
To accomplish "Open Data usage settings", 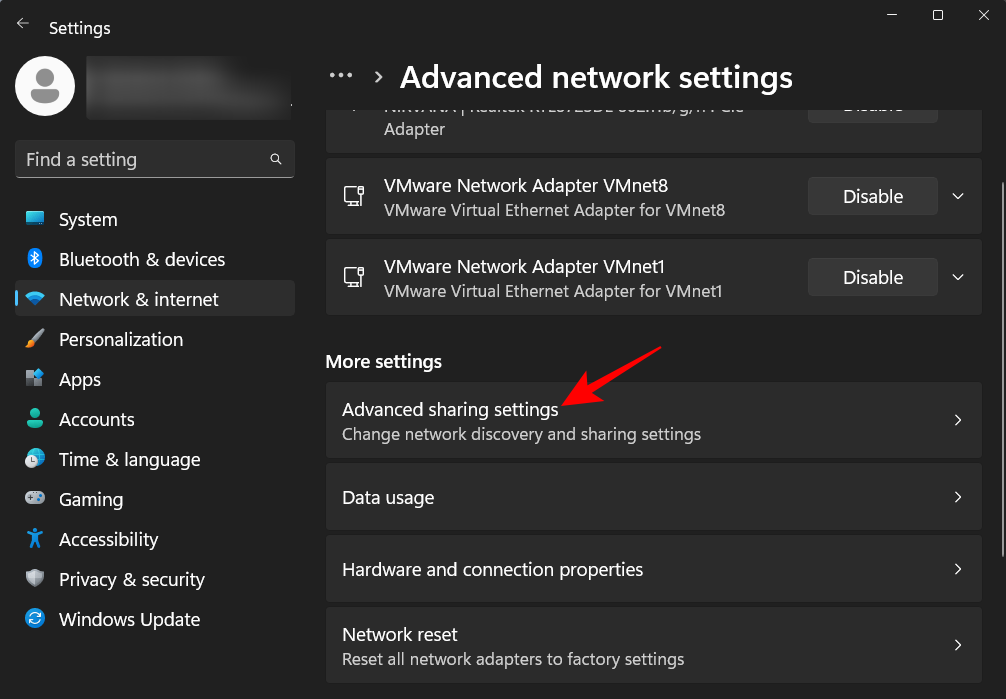I will pyautogui.click(x=653, y=496).
